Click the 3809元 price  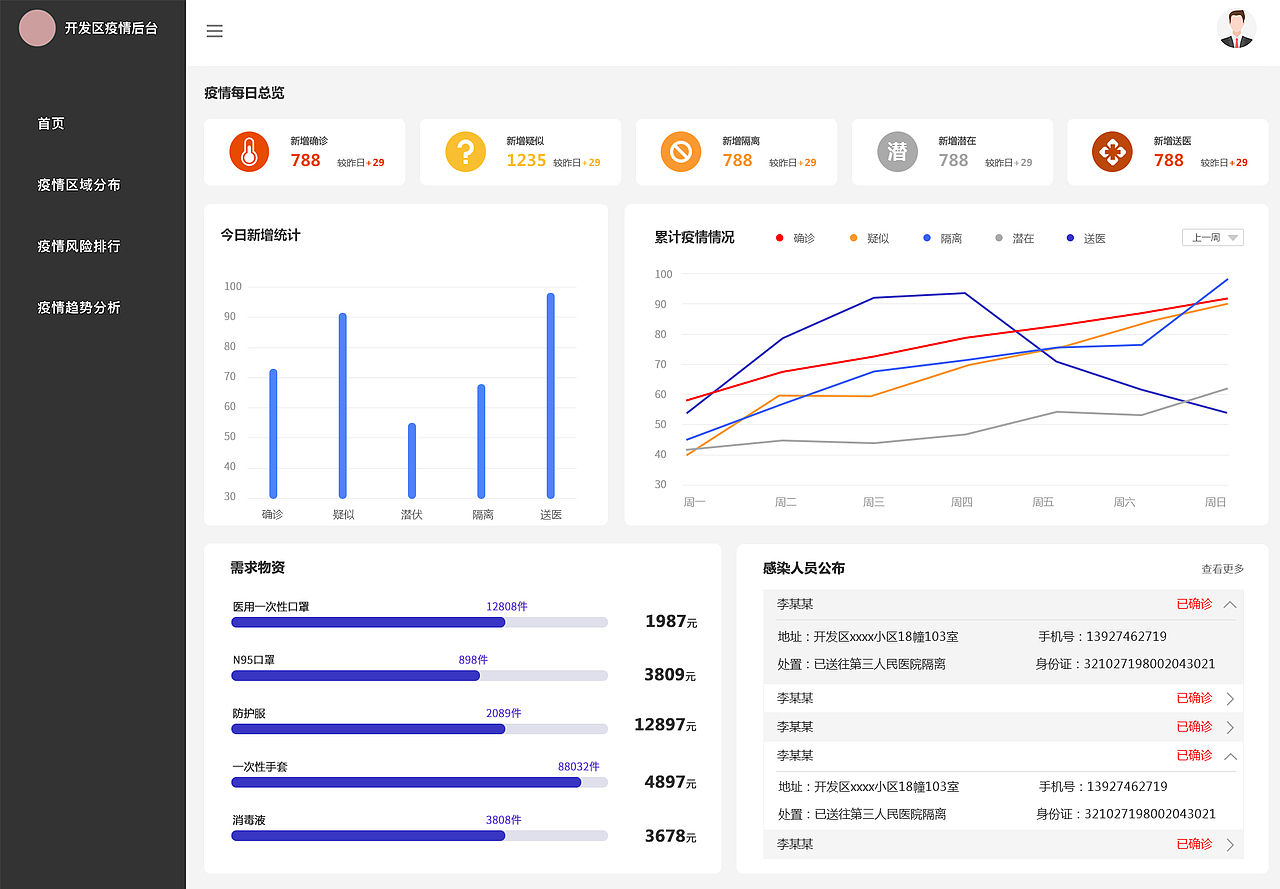670,675
